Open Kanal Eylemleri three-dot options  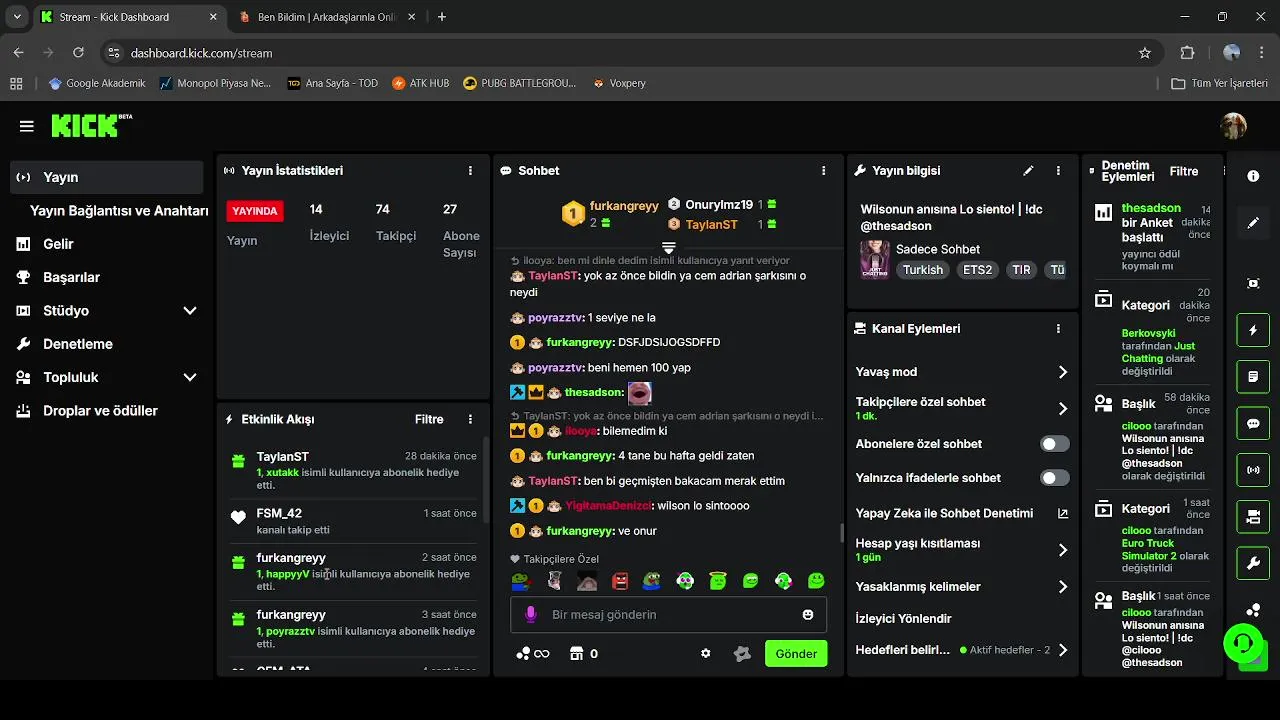[1058, 328]
